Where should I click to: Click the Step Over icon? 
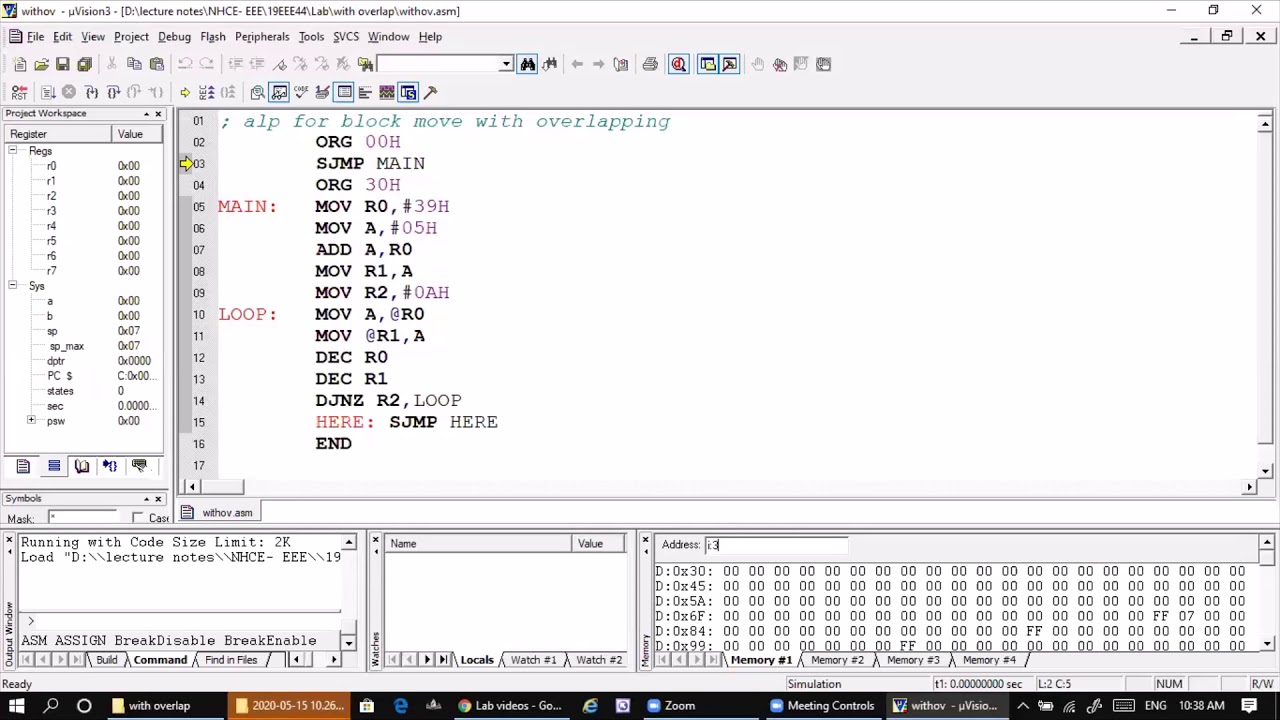(113, 93)
